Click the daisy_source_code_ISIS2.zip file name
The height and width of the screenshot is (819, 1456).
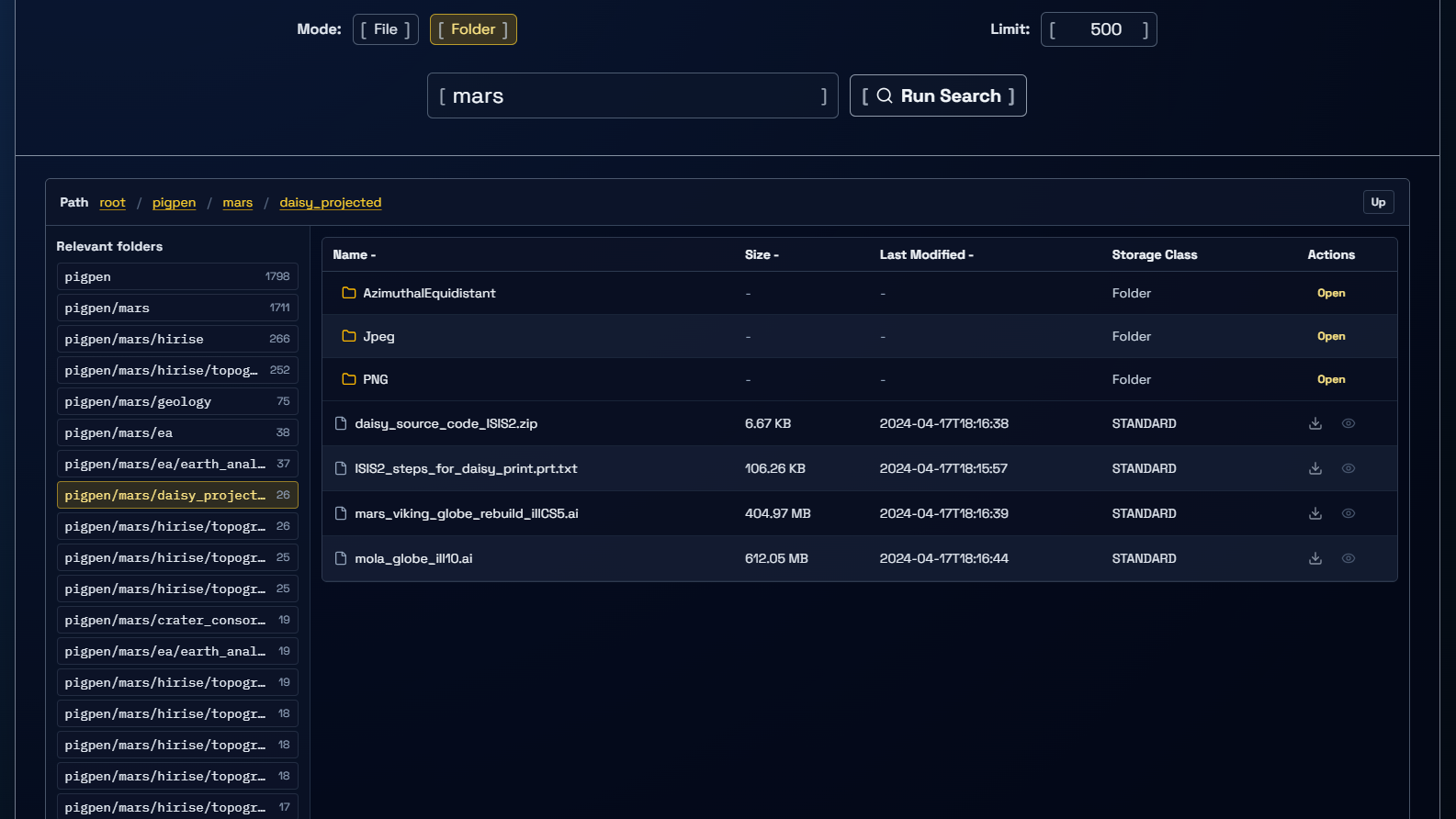[446, 423]
